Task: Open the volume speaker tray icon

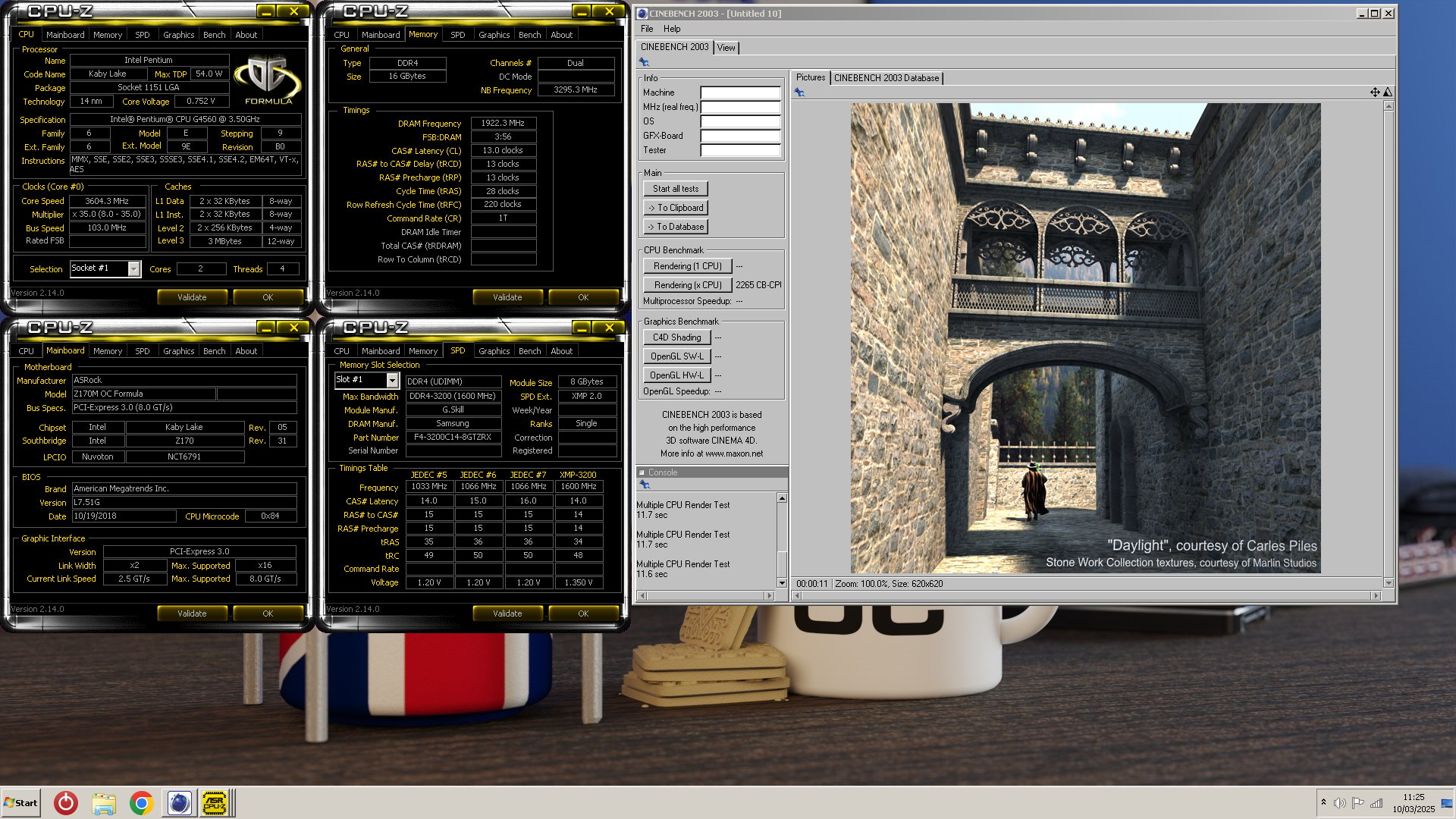Action: coord(1339,803)
